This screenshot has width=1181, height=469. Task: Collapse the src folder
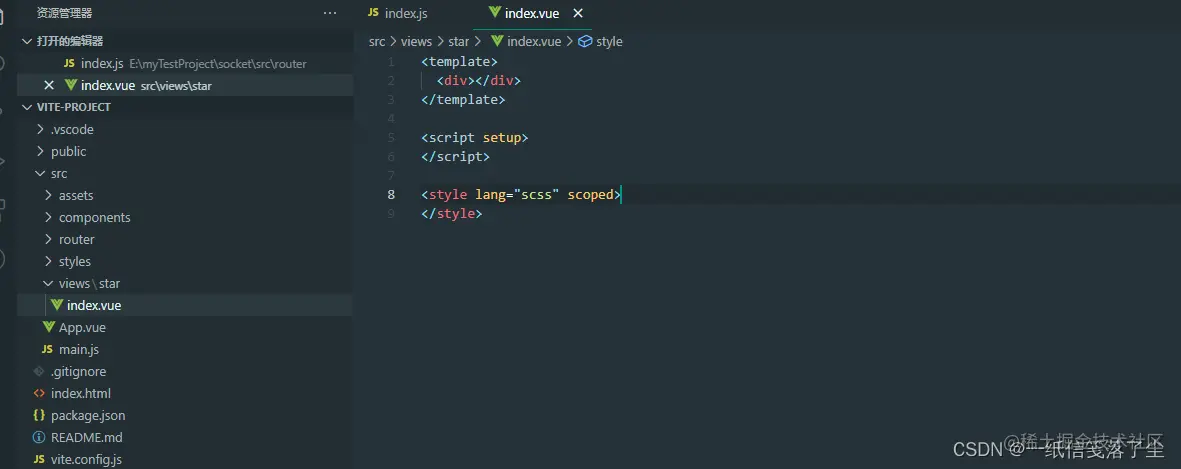click(x=40, y=173)
